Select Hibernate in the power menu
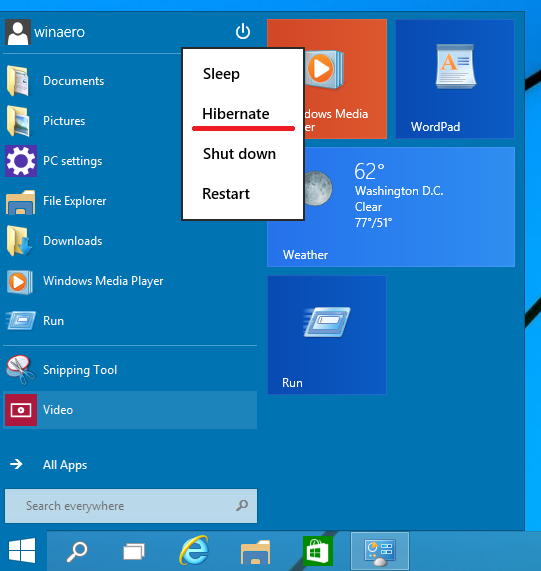 [236, 114]
